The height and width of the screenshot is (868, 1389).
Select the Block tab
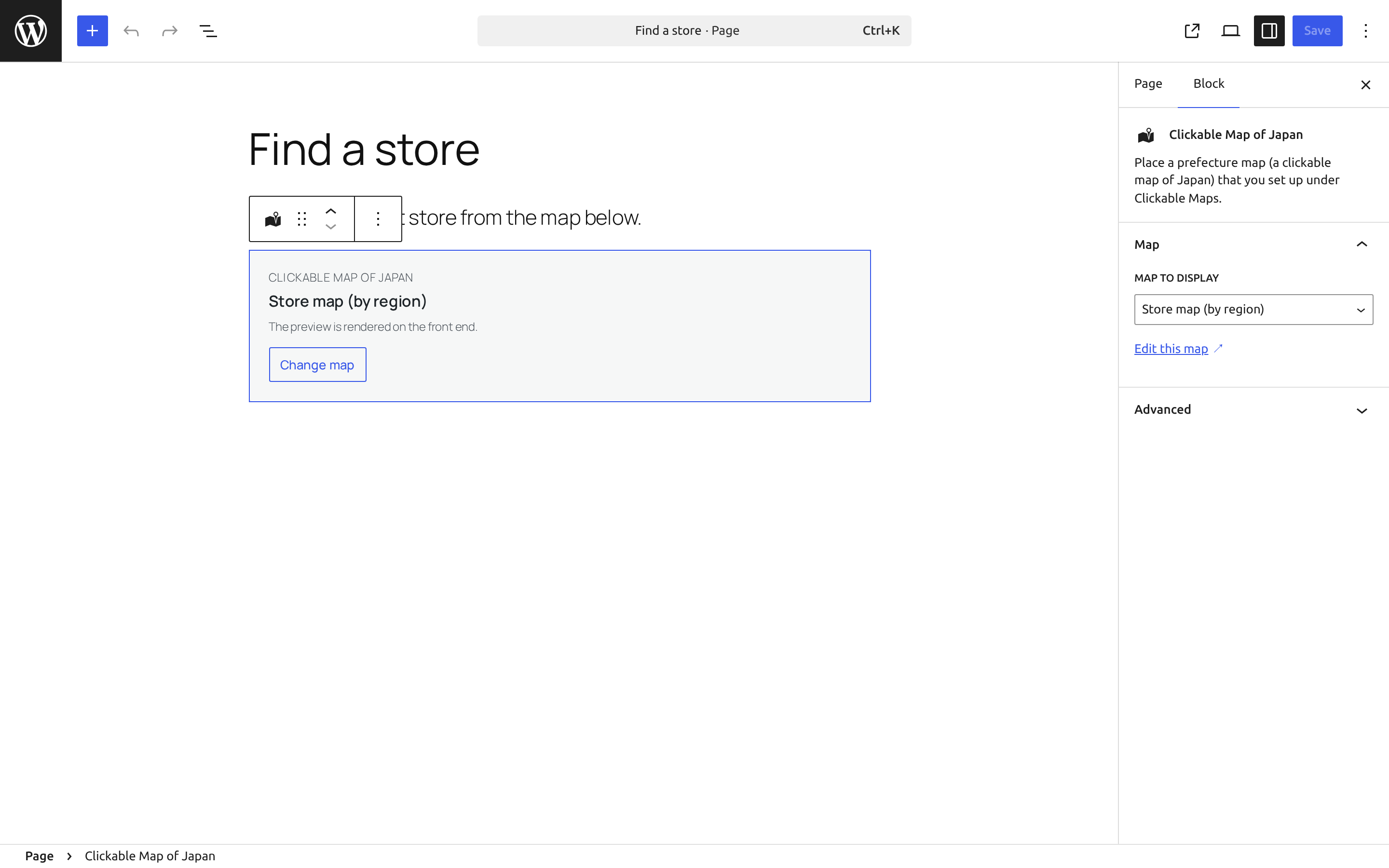(x=1209, y=84)
